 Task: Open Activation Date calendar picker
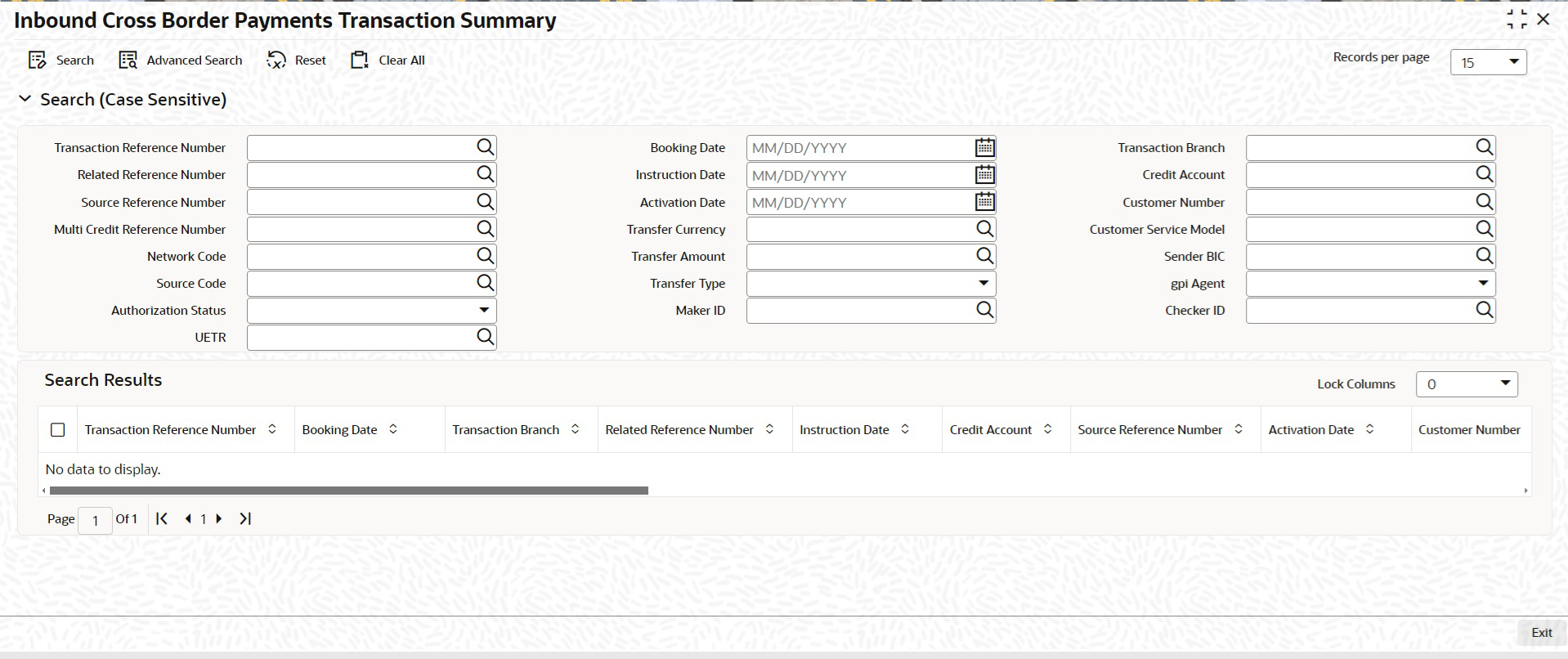coord(984,201)
